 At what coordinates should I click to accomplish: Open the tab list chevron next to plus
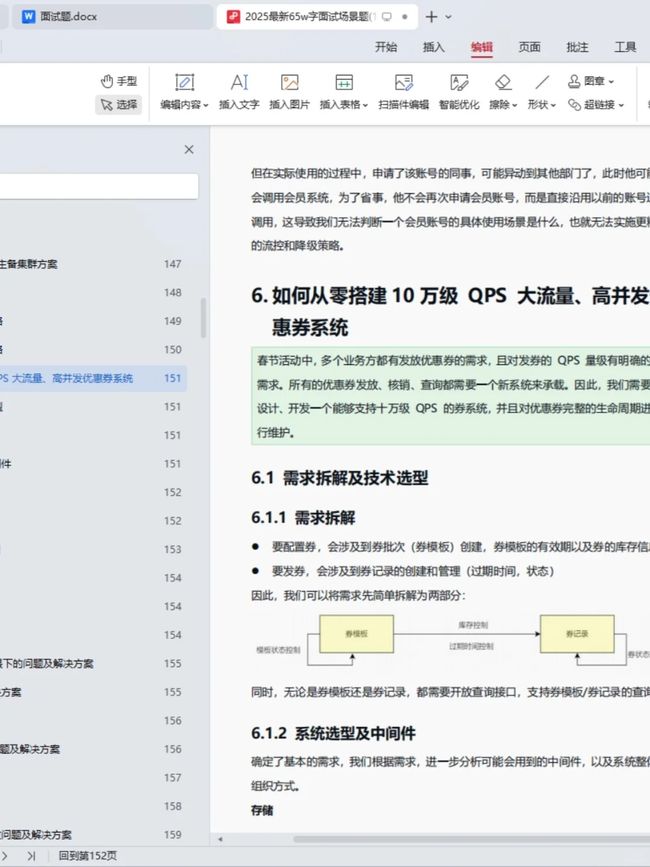tap(448, 17)
